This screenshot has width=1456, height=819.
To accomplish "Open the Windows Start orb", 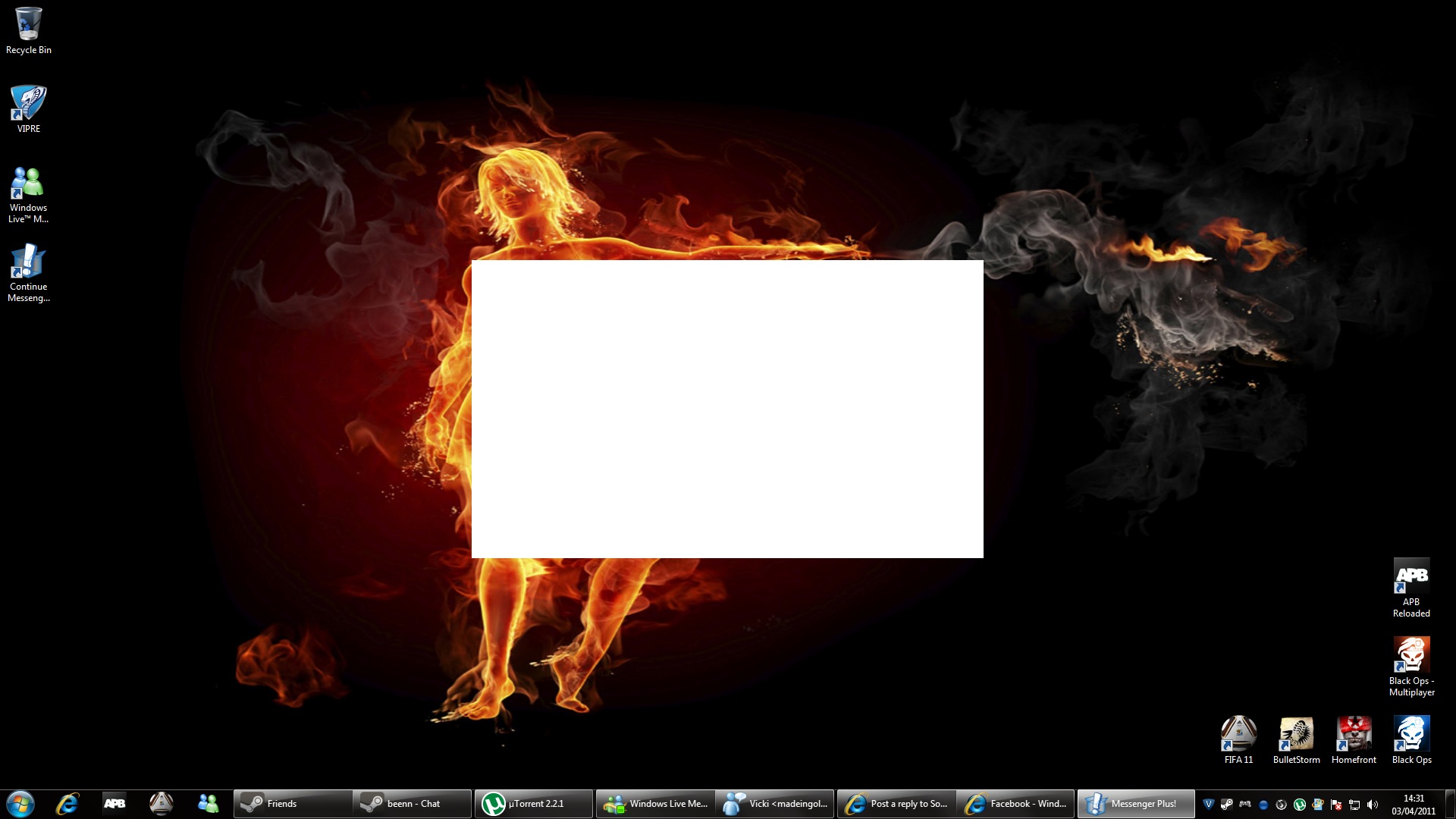I will click(20, 803).
